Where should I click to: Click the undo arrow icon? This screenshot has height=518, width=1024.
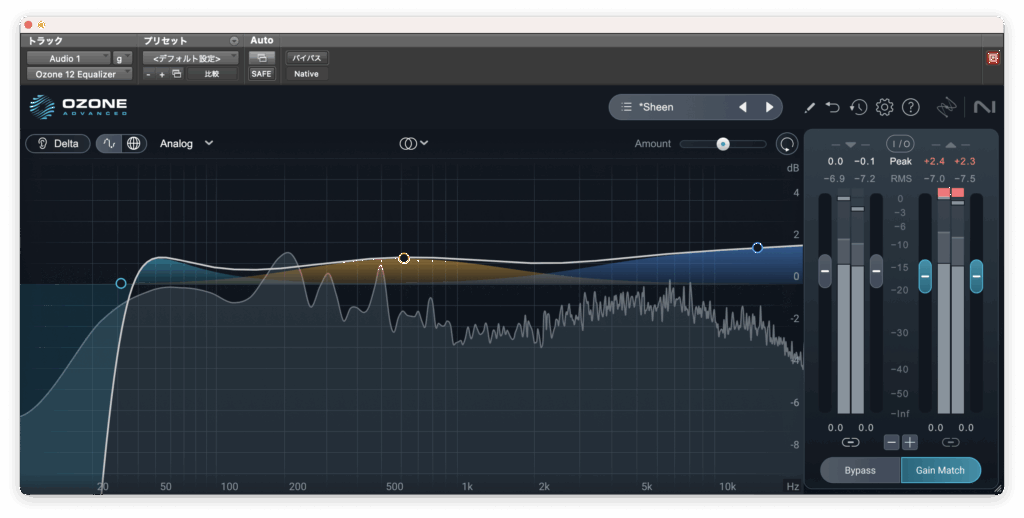(833, 107)
